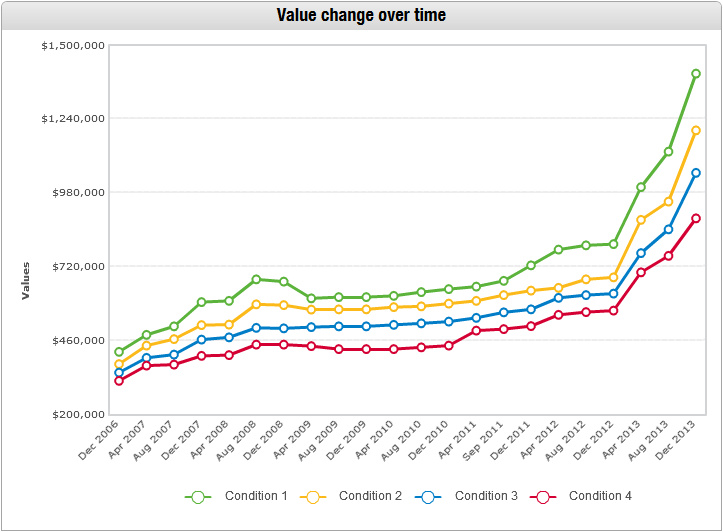Click green Condition 1 point at Apr 2013
Screen dimensions: 723x532
pyautogui.click(x=641, y=187)
